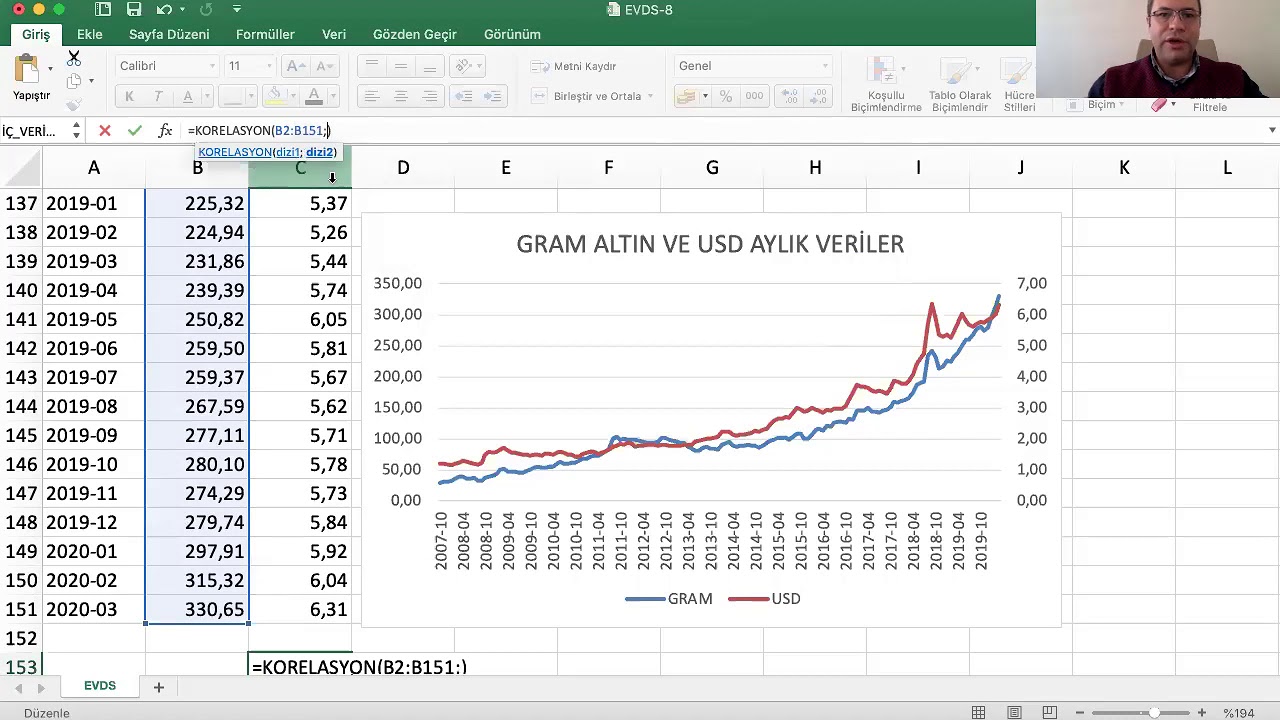This screenshot has height=720, width=1280.
Task: Open the font size 11 dropdown
Action: coord(270,66)
